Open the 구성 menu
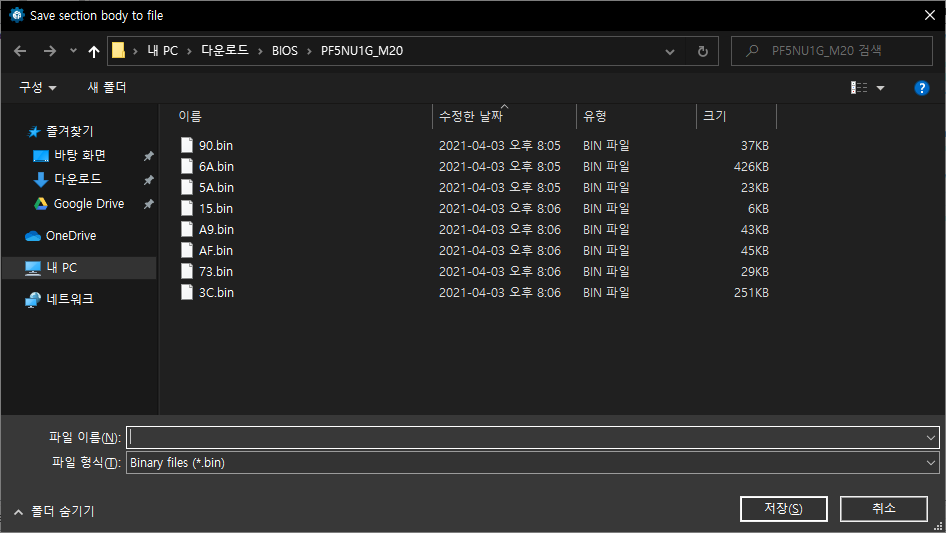The height and width of the screenshot is (533, 946). point(37,88)
